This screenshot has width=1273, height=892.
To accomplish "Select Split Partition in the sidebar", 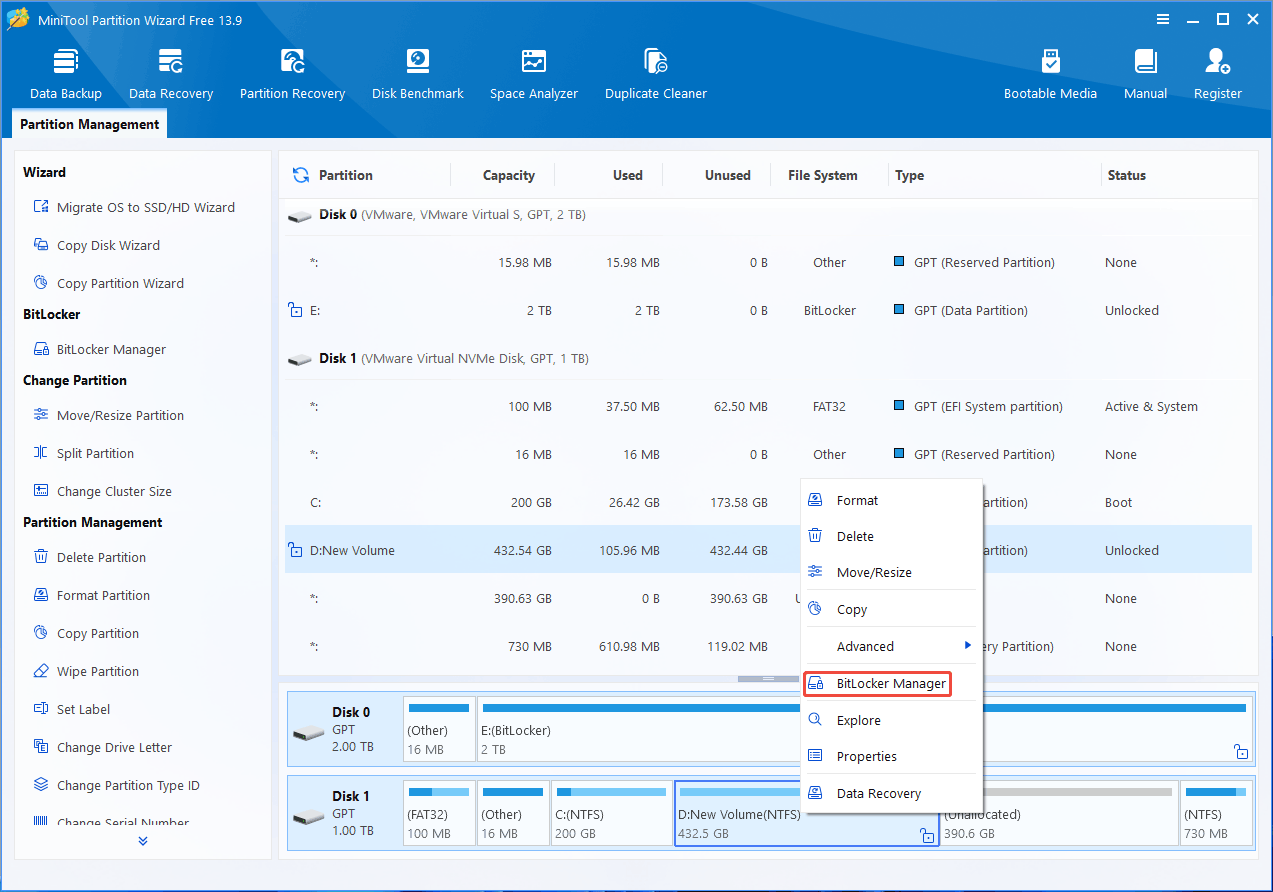I will point(84,453).
